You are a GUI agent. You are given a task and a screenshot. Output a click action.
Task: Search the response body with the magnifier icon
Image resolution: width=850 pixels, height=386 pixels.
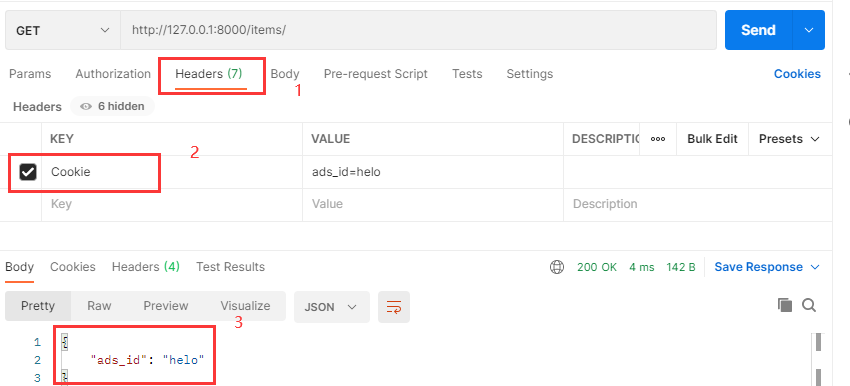pos(809,305)
